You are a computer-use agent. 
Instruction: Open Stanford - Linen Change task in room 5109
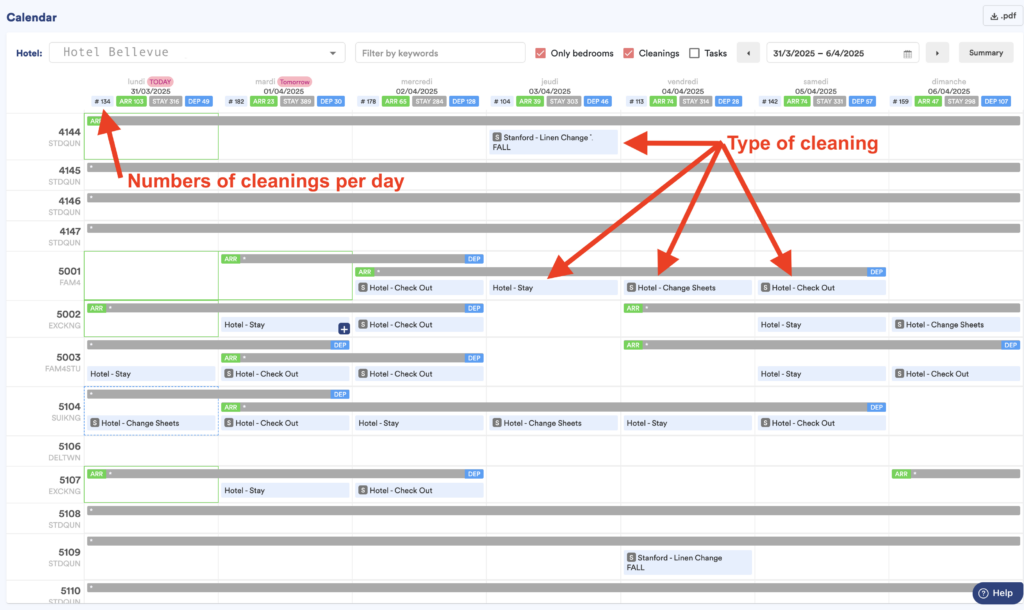tap(686, 562)
